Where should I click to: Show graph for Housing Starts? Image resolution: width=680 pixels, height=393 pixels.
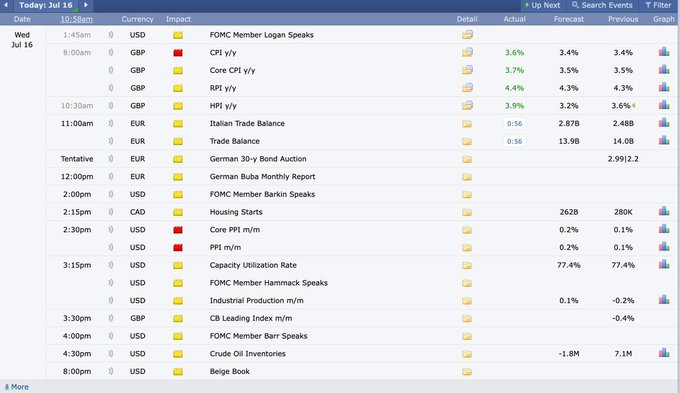[664, 212]
